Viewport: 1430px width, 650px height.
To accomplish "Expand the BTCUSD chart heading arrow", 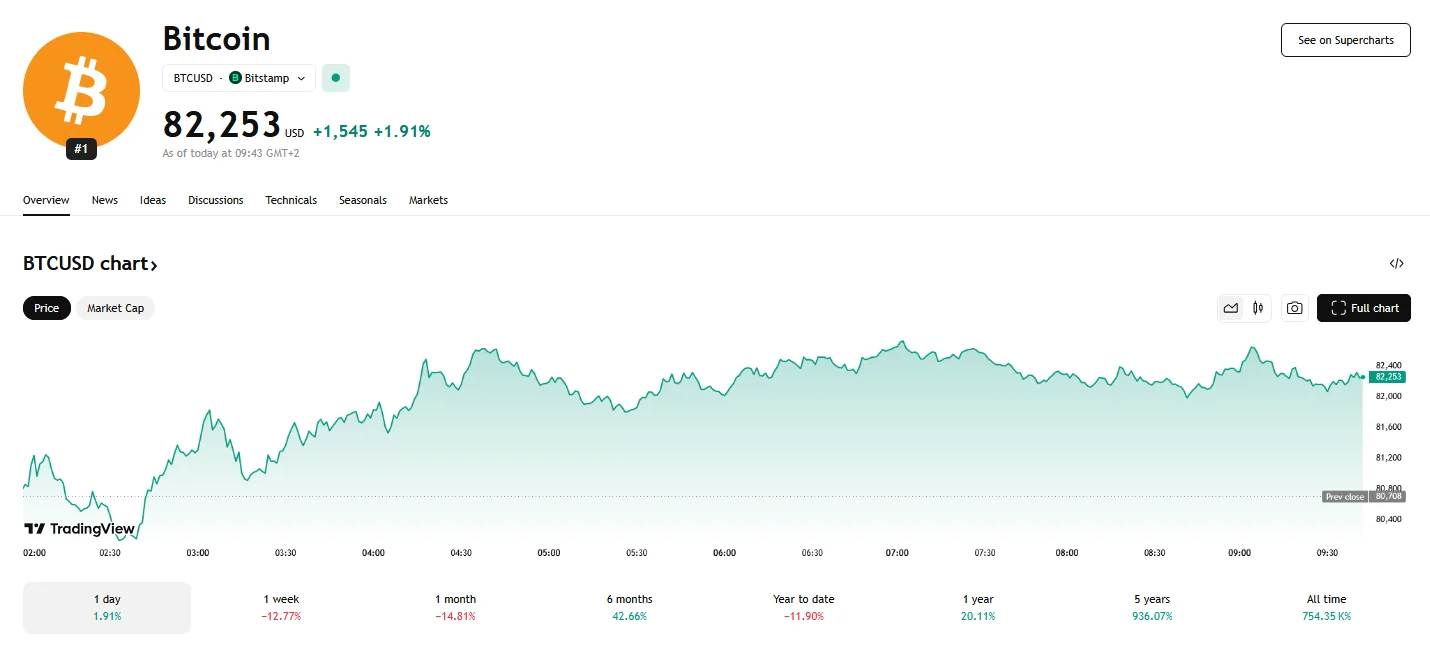I will coord(154,265).
